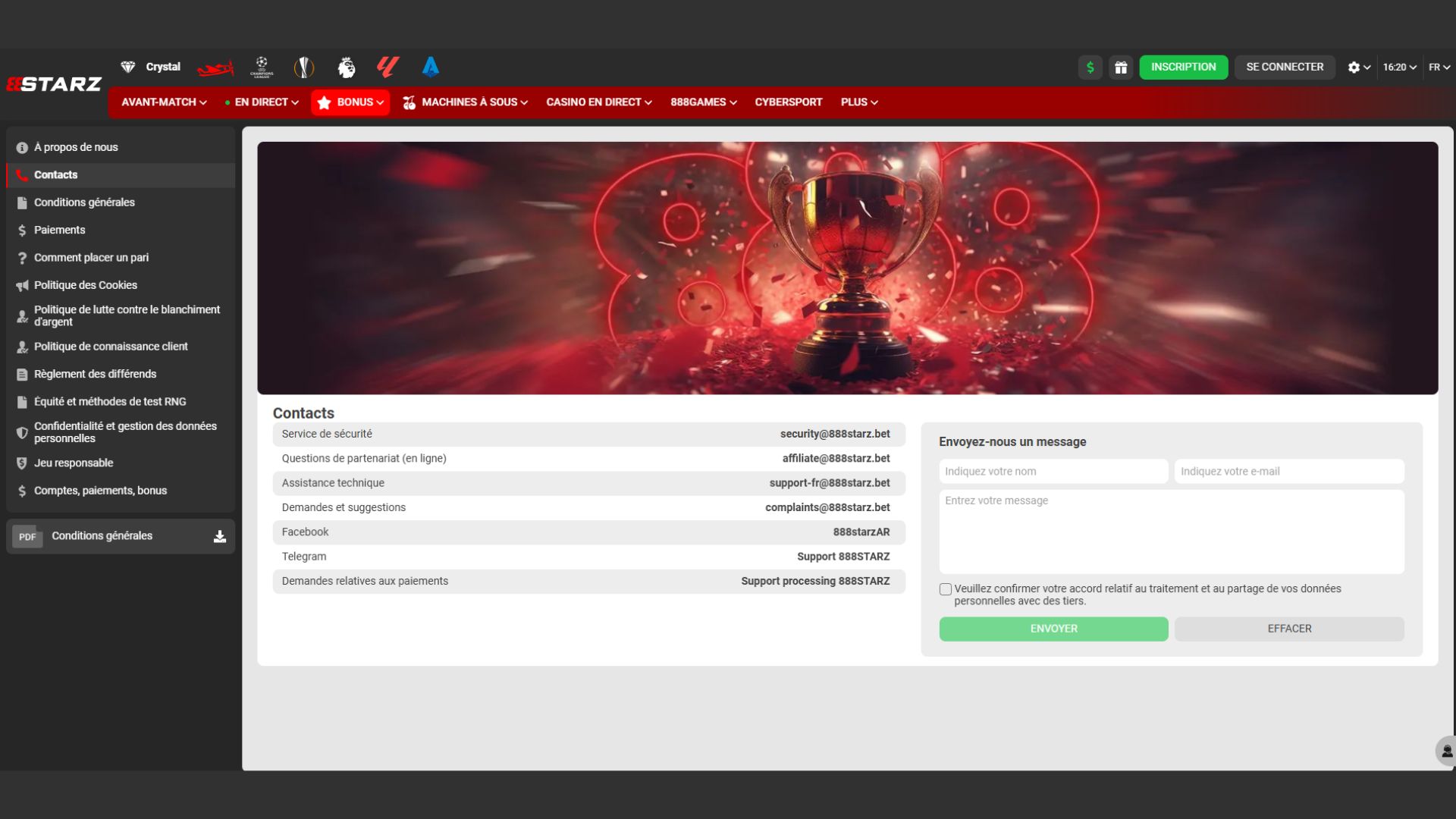Open the Europa League trophy icon

point(303,67)
